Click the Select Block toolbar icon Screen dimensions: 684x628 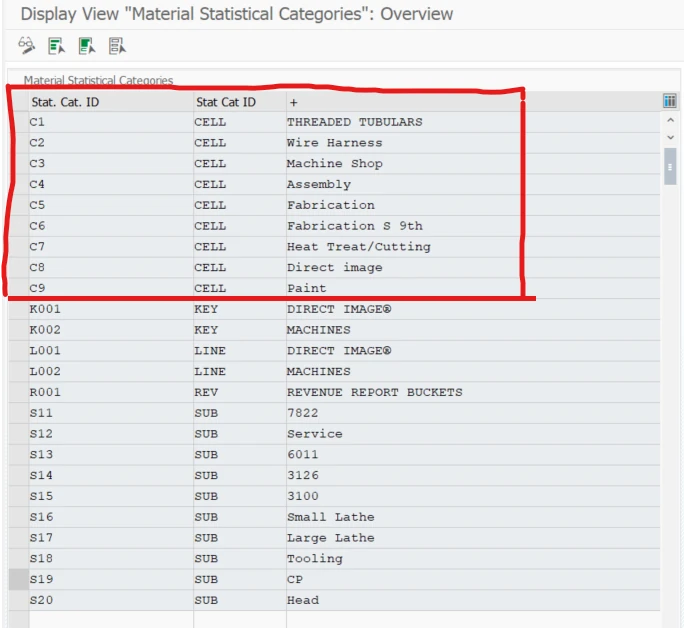(x=87, y=46)
